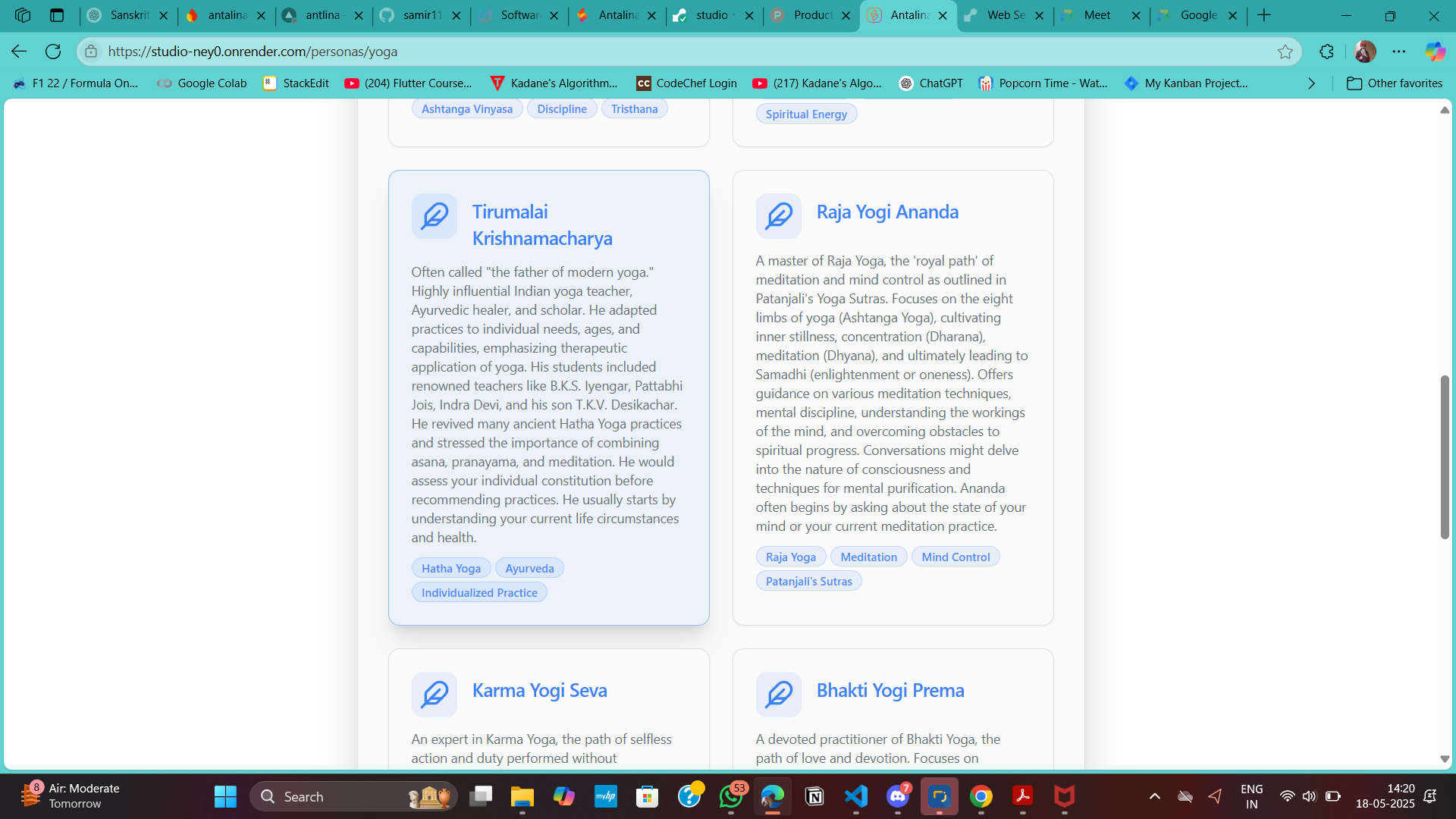Viewport: 1456px width, 819px height.
Task: Click the feather icon beside Raja Yogi Ananda
Action: coord(778,216)
